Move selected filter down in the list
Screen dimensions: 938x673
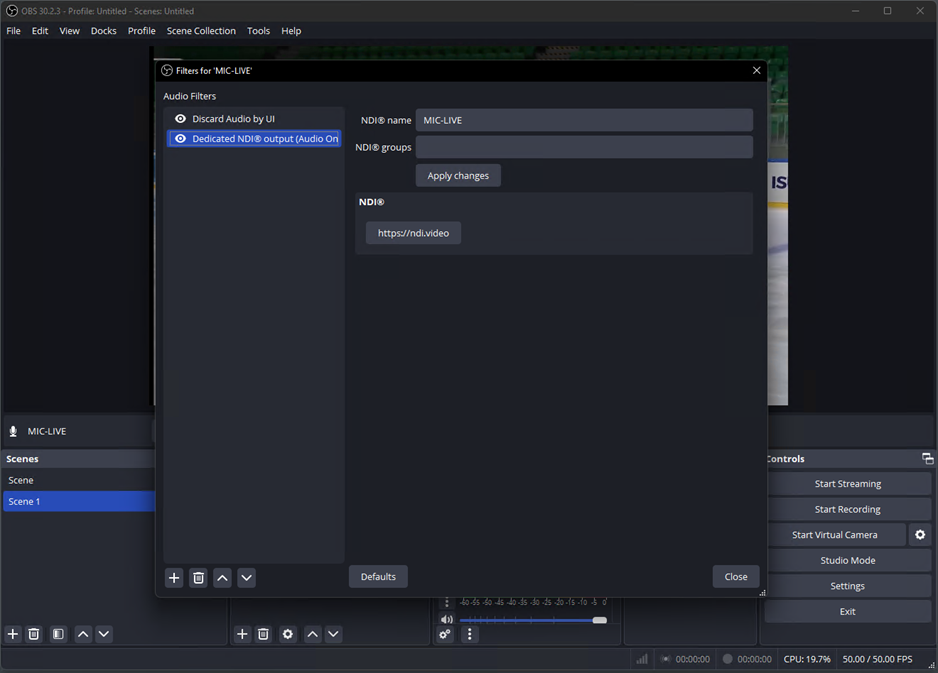click(x=247, y=578)
